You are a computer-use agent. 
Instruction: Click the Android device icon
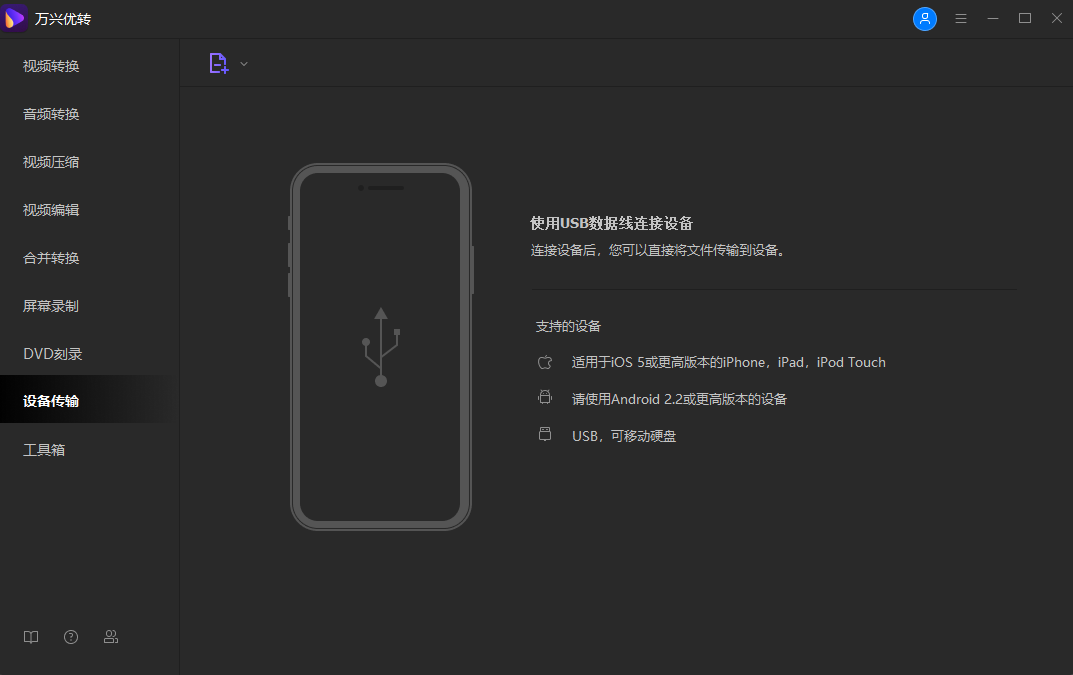[545, 397]
